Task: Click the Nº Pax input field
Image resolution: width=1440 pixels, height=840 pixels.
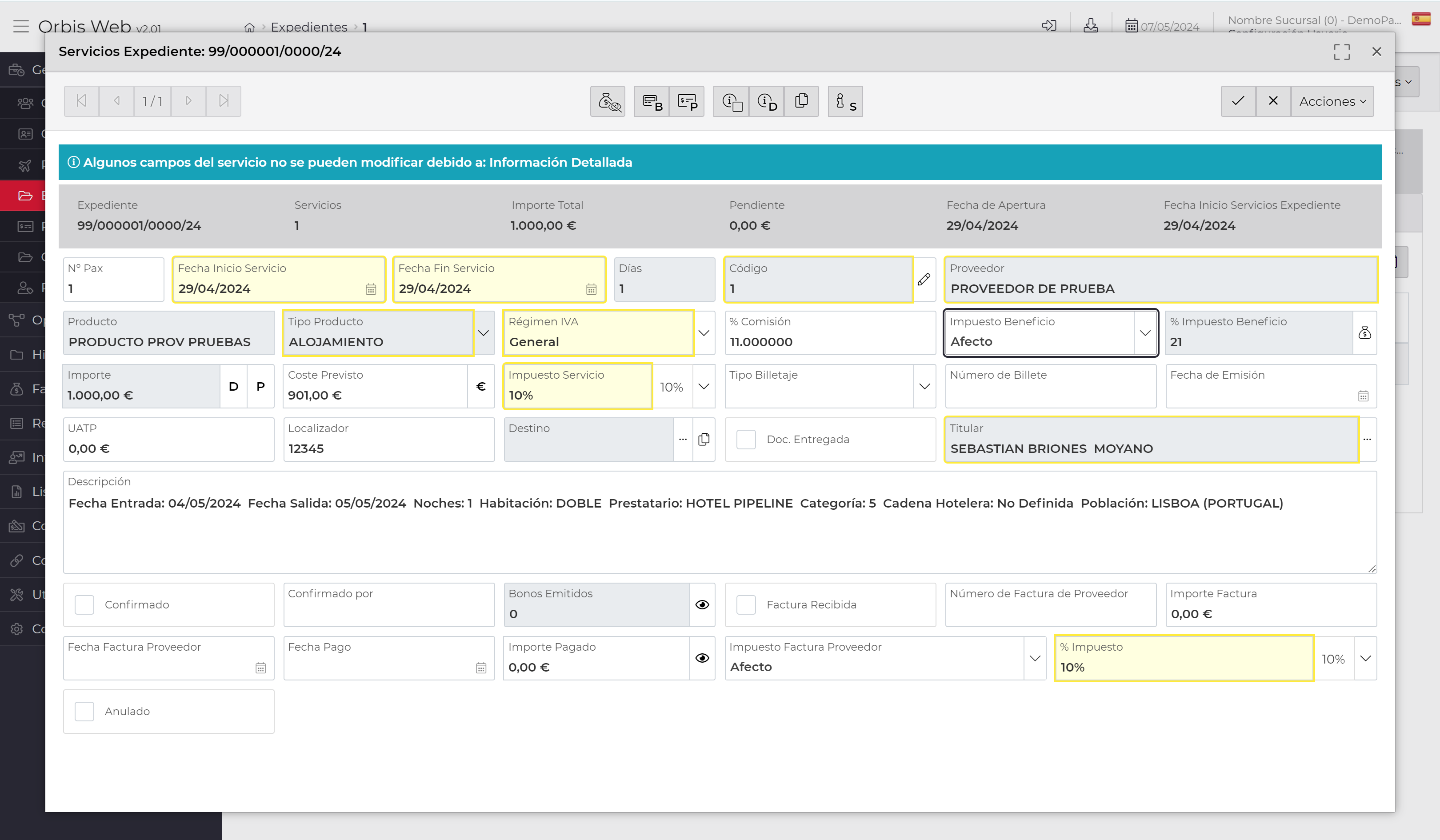Action: pos(114,280)
